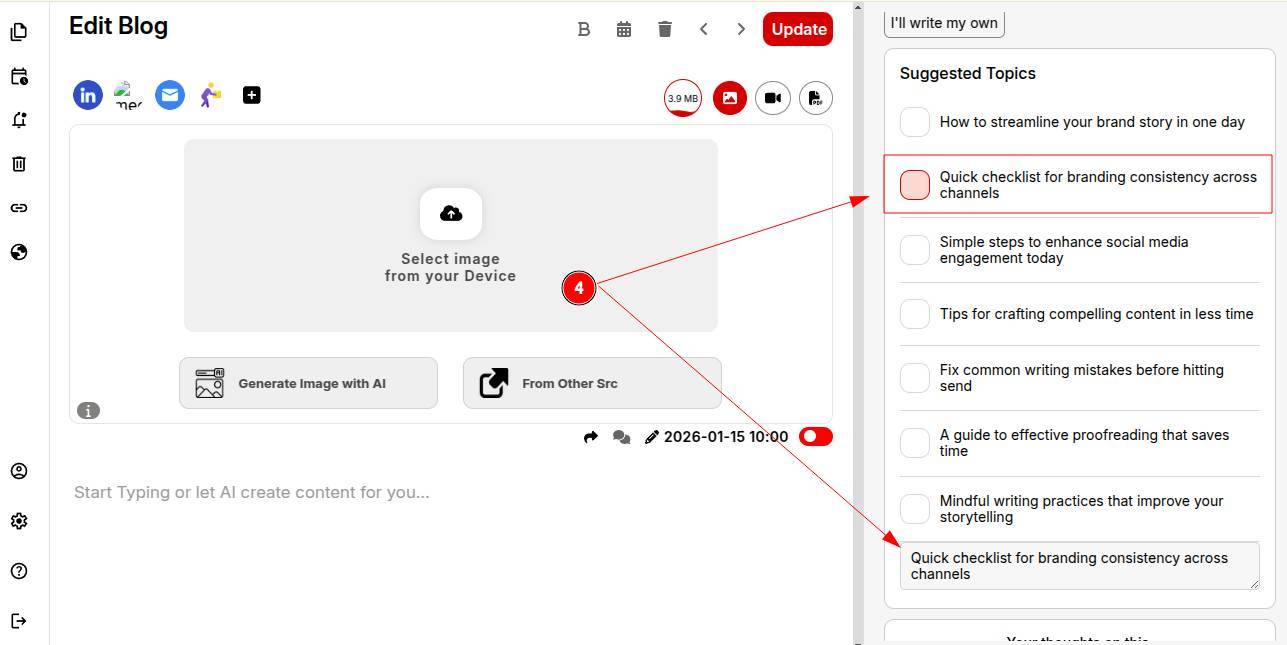Delete blog using header trash icon

[665, 29]
